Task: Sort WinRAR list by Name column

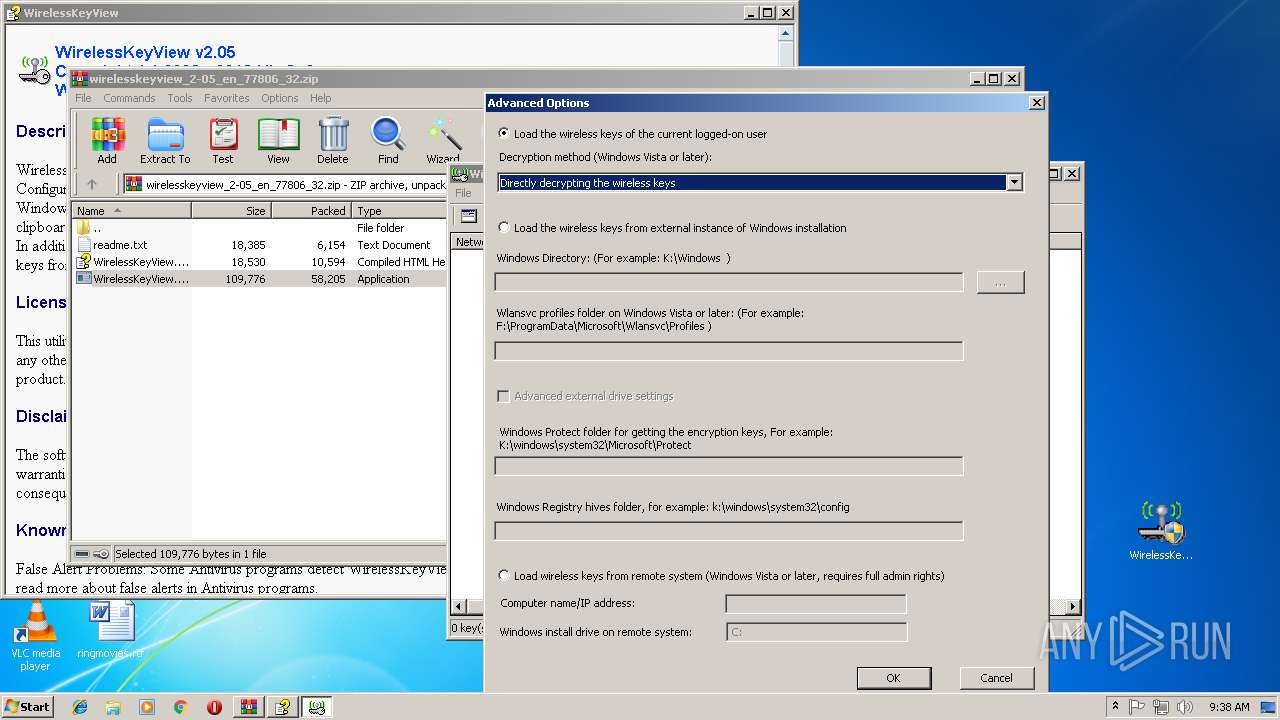Action: click(131, 211)
